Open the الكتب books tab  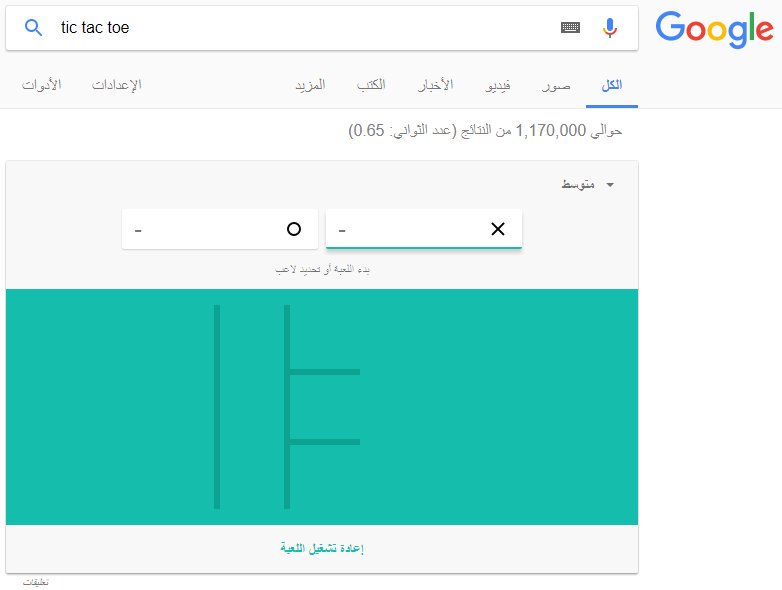pos(372,85)
